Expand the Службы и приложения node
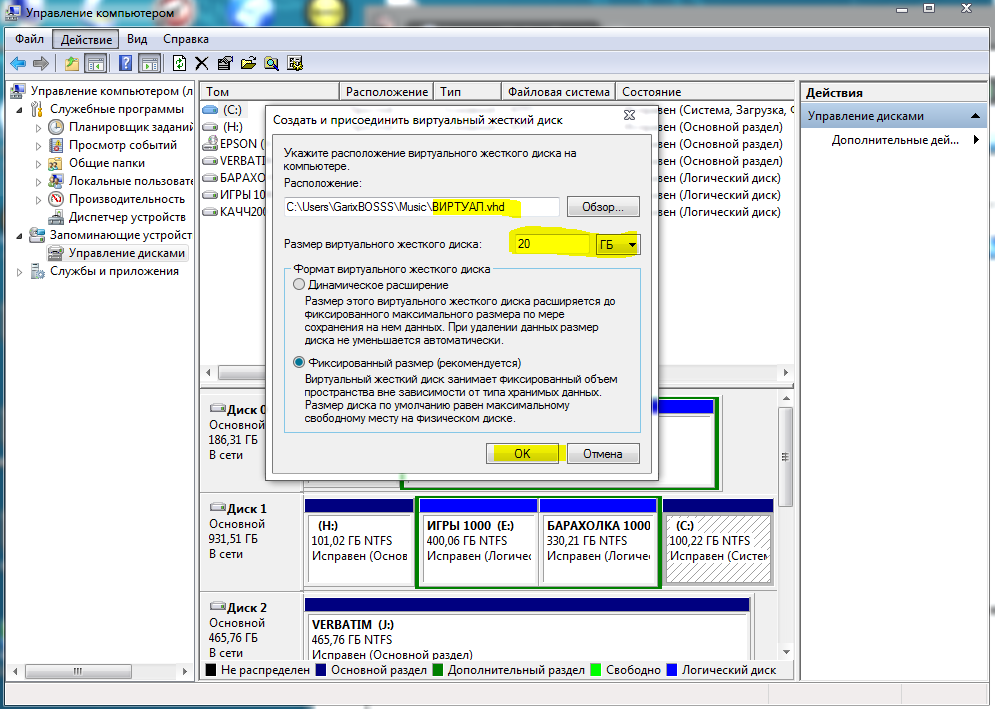 click(19, 272)
